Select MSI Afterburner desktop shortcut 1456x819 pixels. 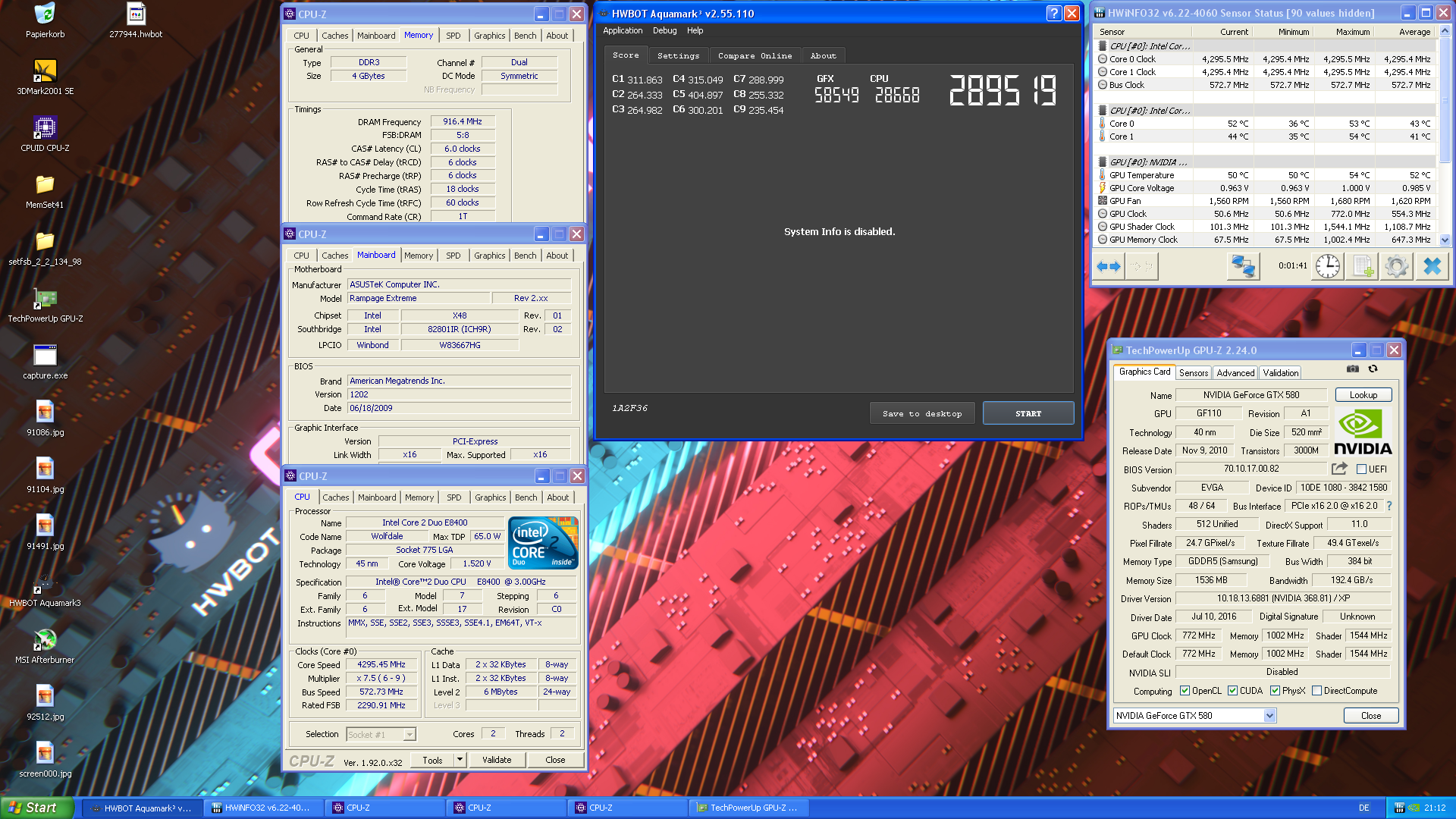45,645
